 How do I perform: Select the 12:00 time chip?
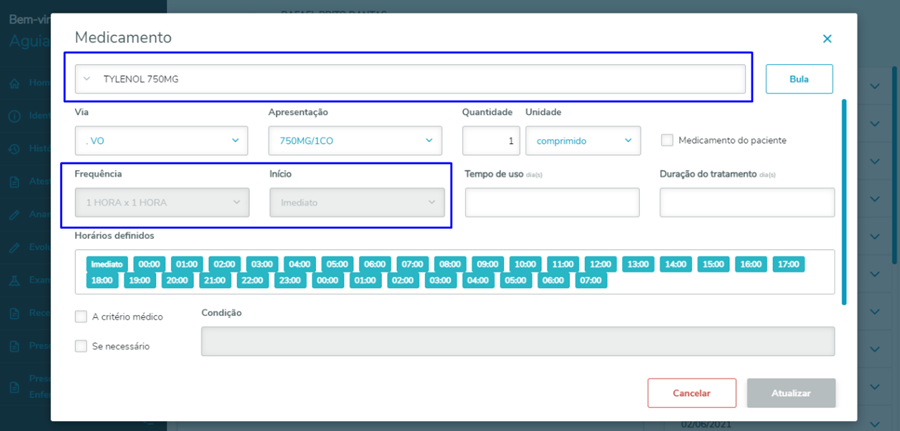coord(601,265)
